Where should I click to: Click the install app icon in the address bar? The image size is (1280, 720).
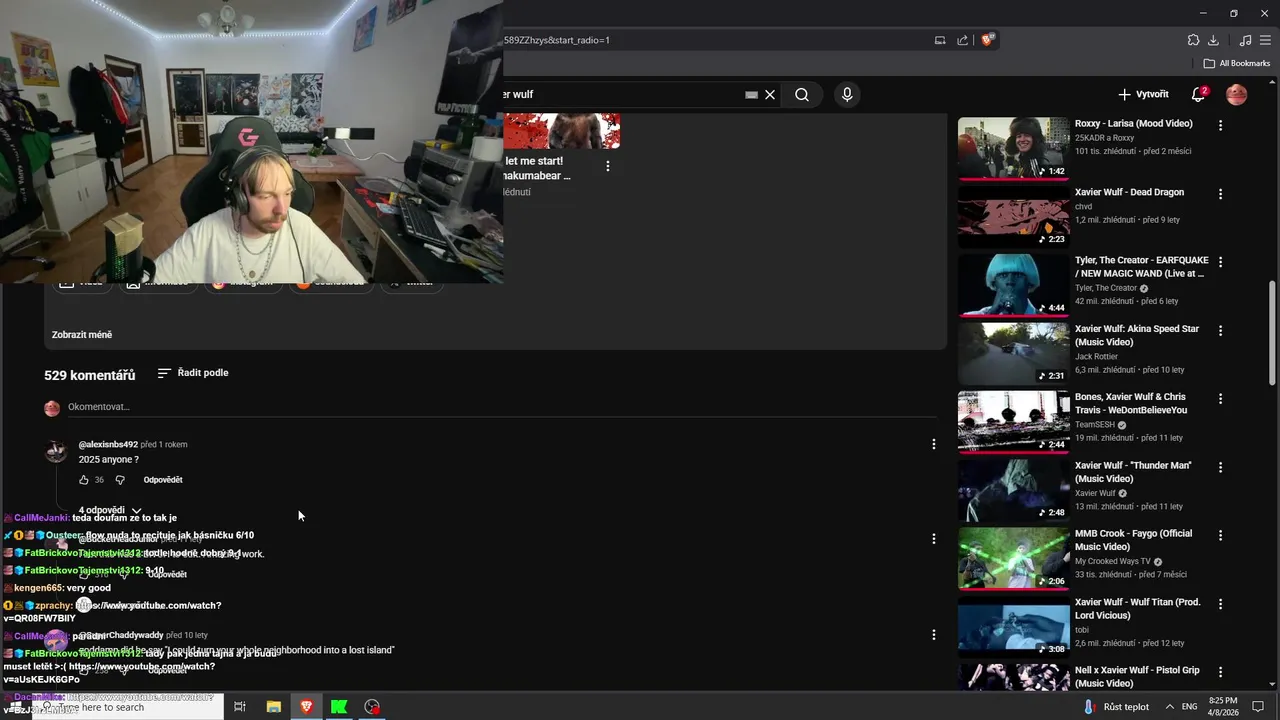click(940, 40)
